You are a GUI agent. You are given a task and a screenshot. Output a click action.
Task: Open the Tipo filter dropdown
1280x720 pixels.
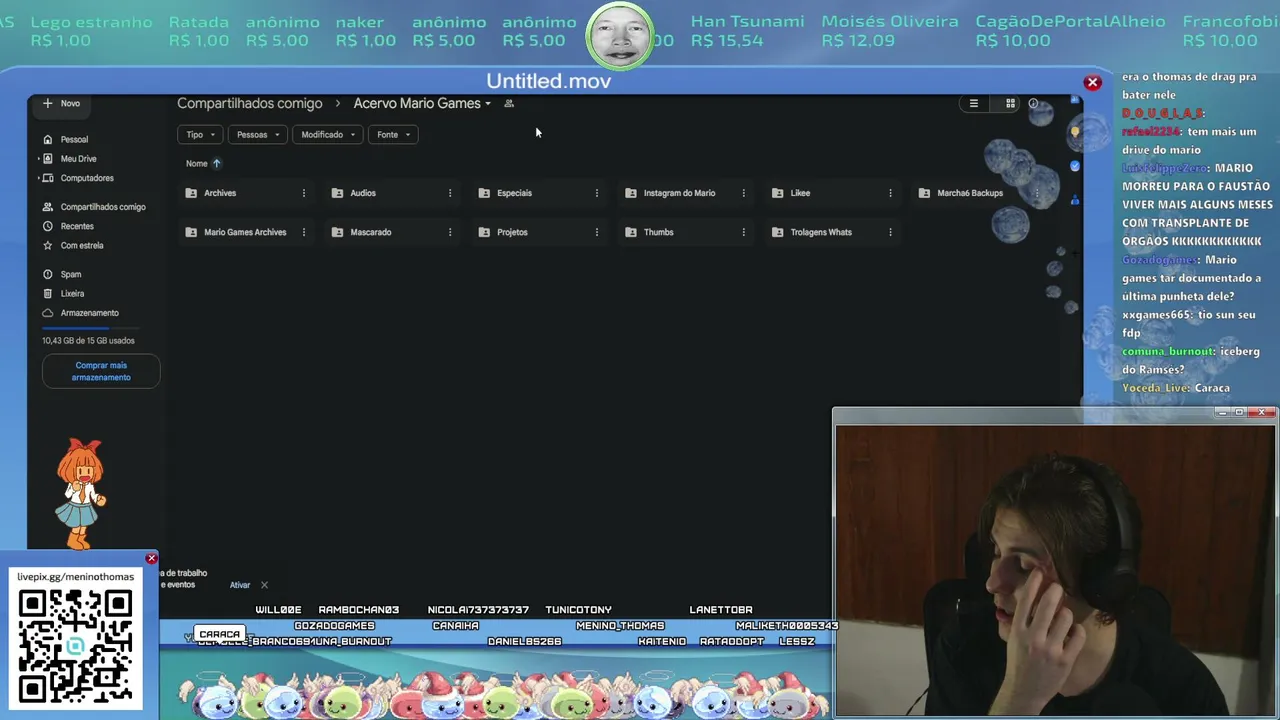coord(200,134)
